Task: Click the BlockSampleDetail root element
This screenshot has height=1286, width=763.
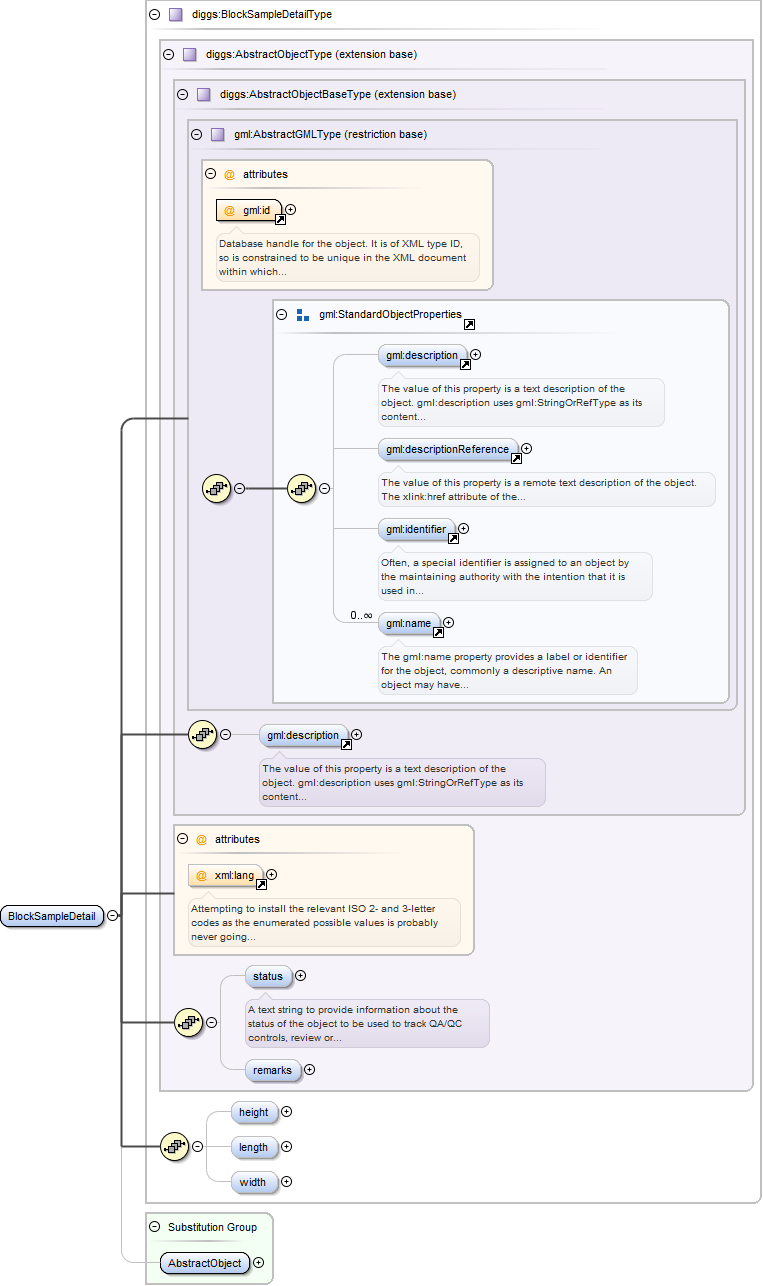Action: coord(52,916)
